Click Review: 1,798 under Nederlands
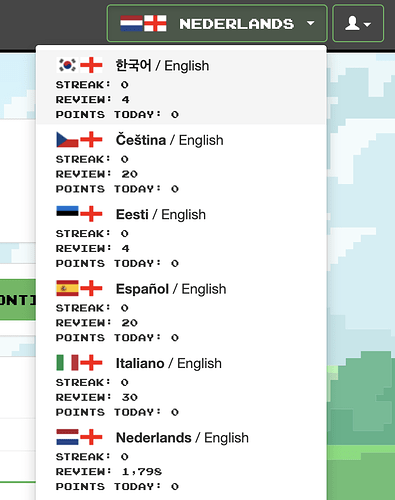Screen dimensions: 395x500 point(109,471)
